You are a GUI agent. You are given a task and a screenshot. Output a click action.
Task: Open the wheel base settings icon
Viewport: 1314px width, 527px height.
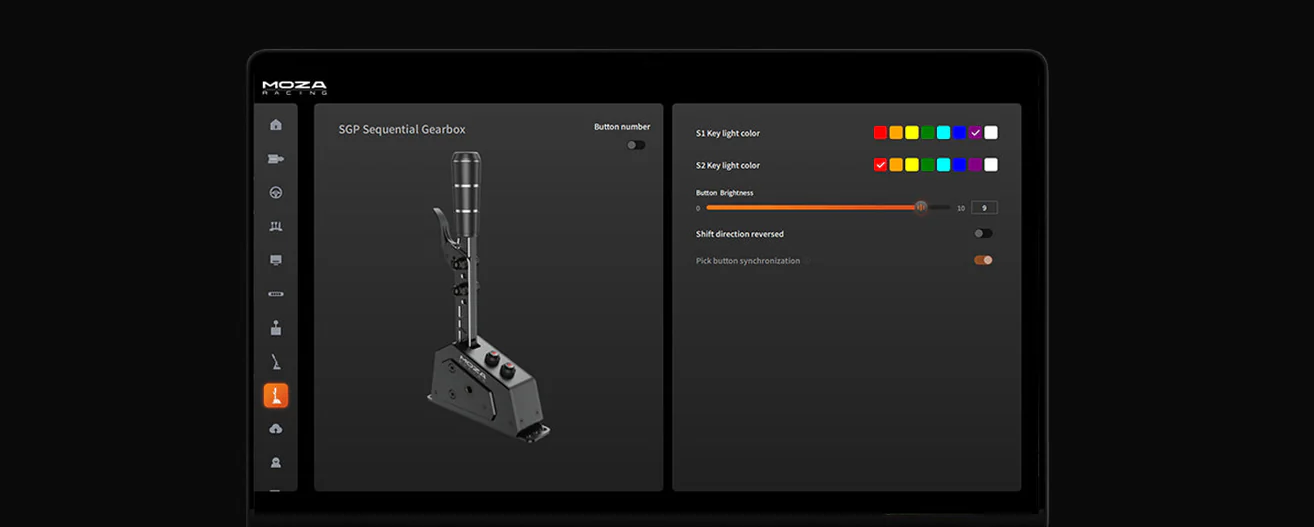(x=276, y=159)
